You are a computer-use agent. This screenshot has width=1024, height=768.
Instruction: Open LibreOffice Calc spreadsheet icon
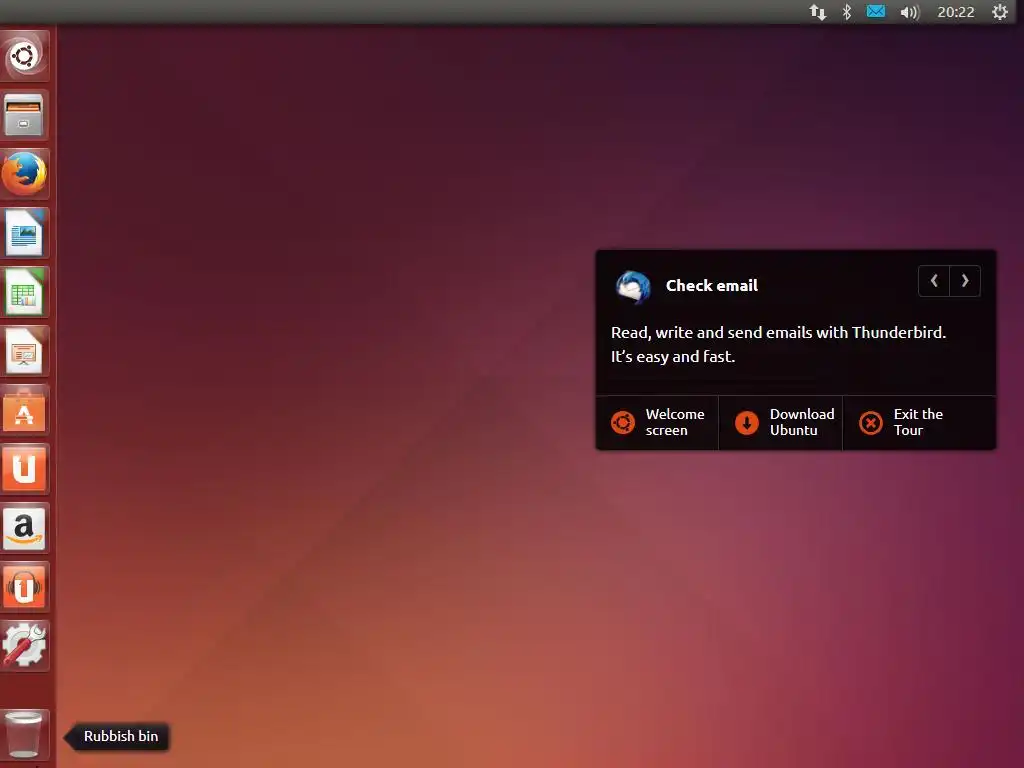(x=24, y=292)
